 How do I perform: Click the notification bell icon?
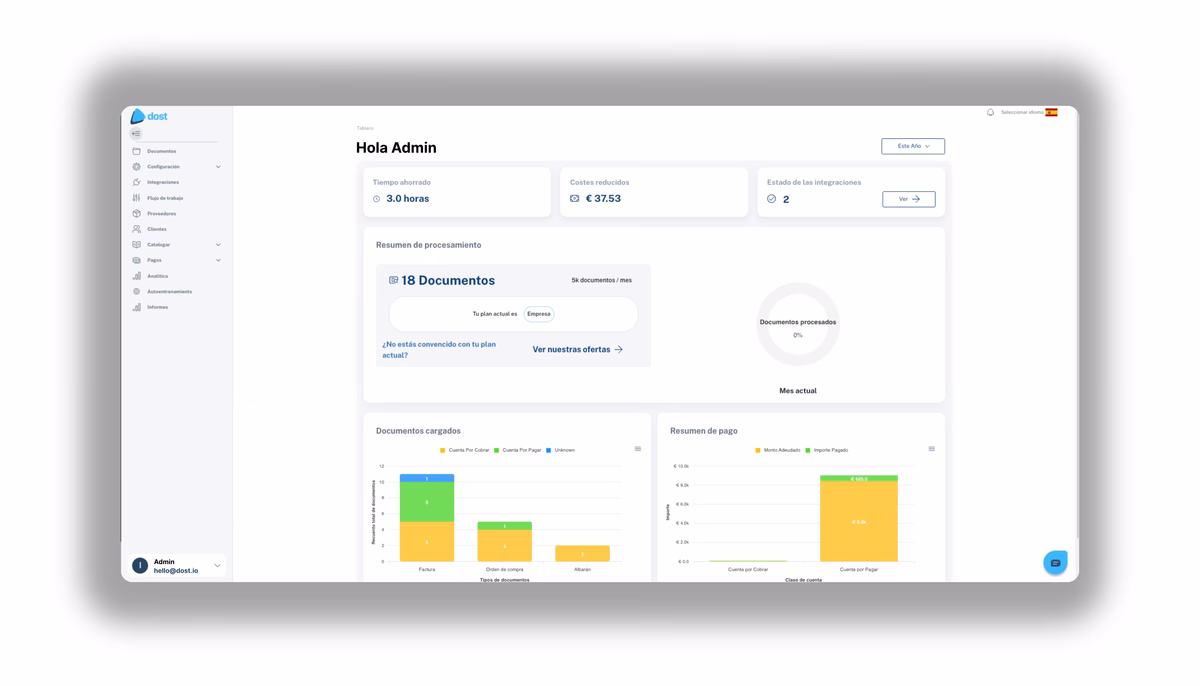(990, 113)
